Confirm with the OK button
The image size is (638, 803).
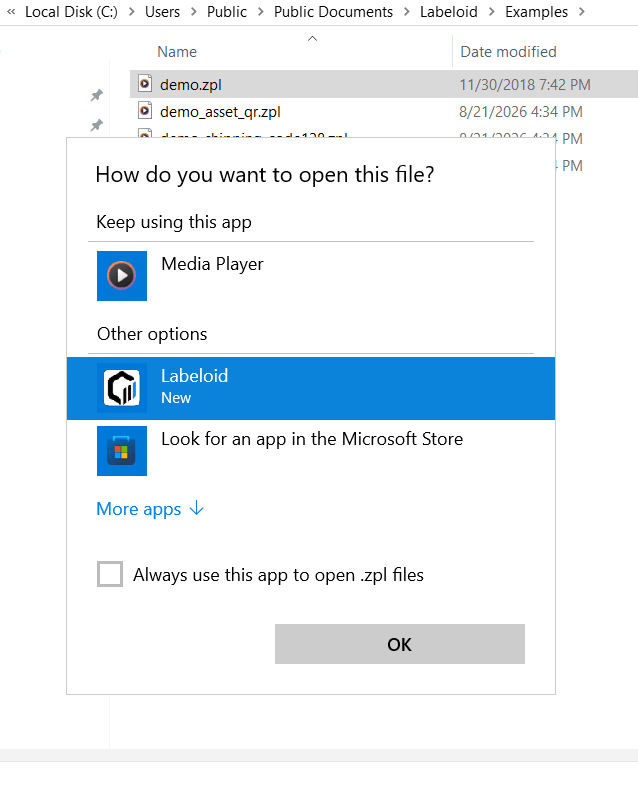[x=400, y=644]
